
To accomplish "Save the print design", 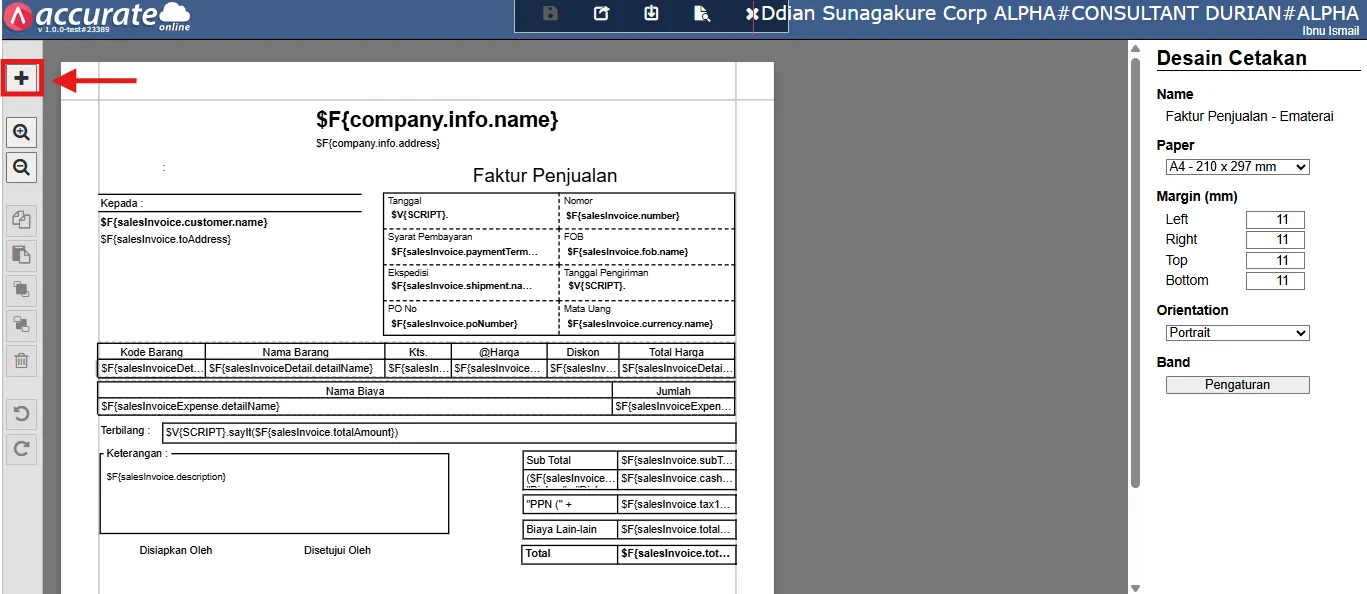I will coord(551,14).
